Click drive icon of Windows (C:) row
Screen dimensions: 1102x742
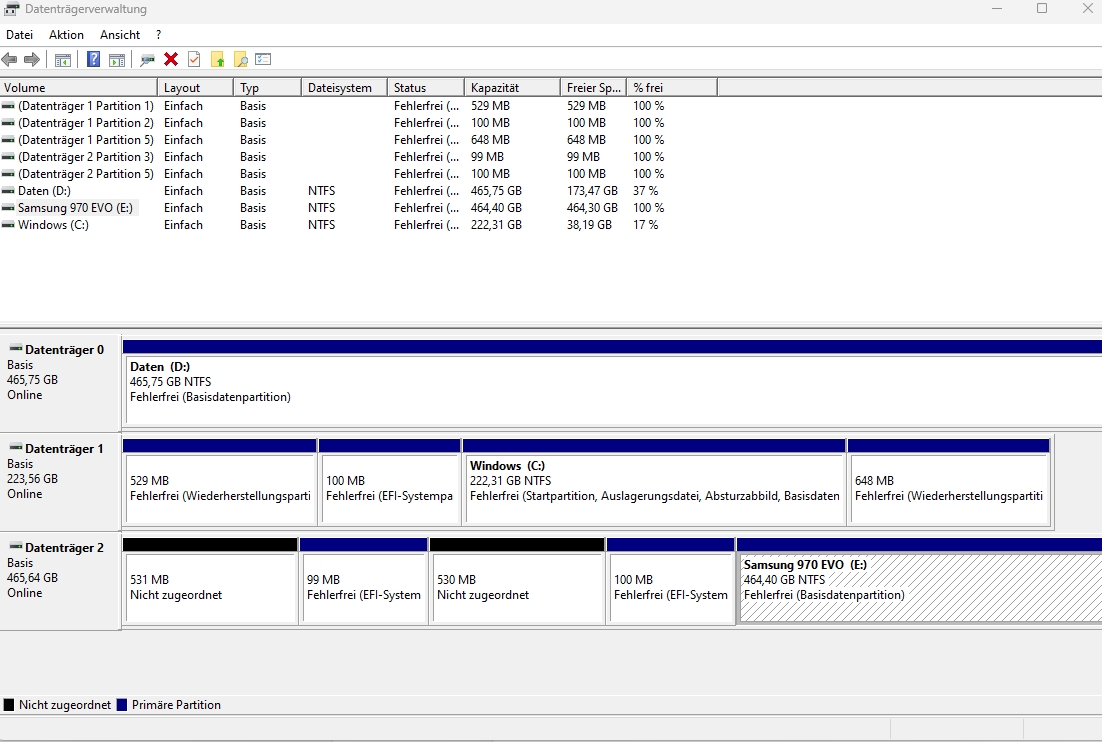tap(8, 225)
